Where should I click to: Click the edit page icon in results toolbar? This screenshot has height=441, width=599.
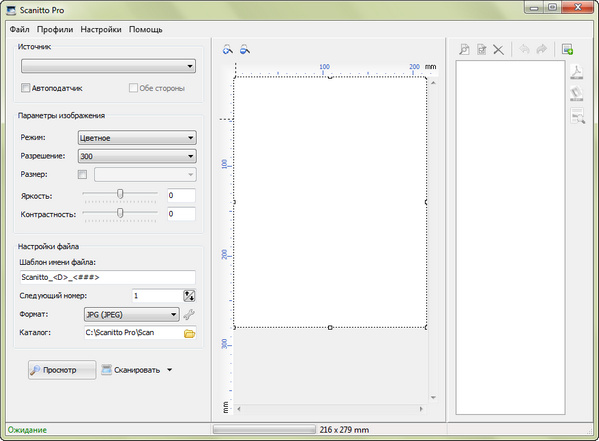click(482, 49)
